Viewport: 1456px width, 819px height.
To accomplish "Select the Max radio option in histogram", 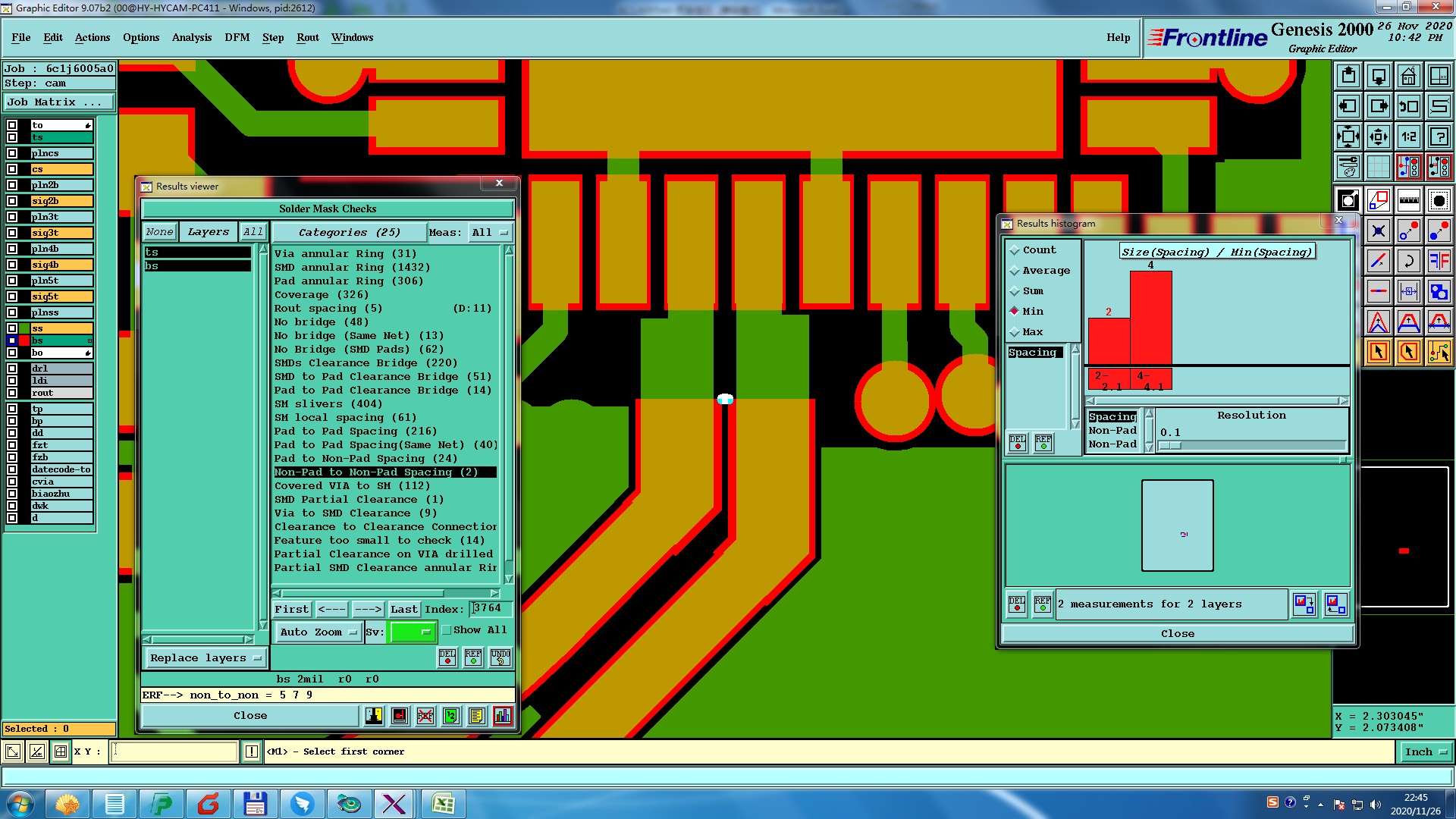I will pos(1015,332).
